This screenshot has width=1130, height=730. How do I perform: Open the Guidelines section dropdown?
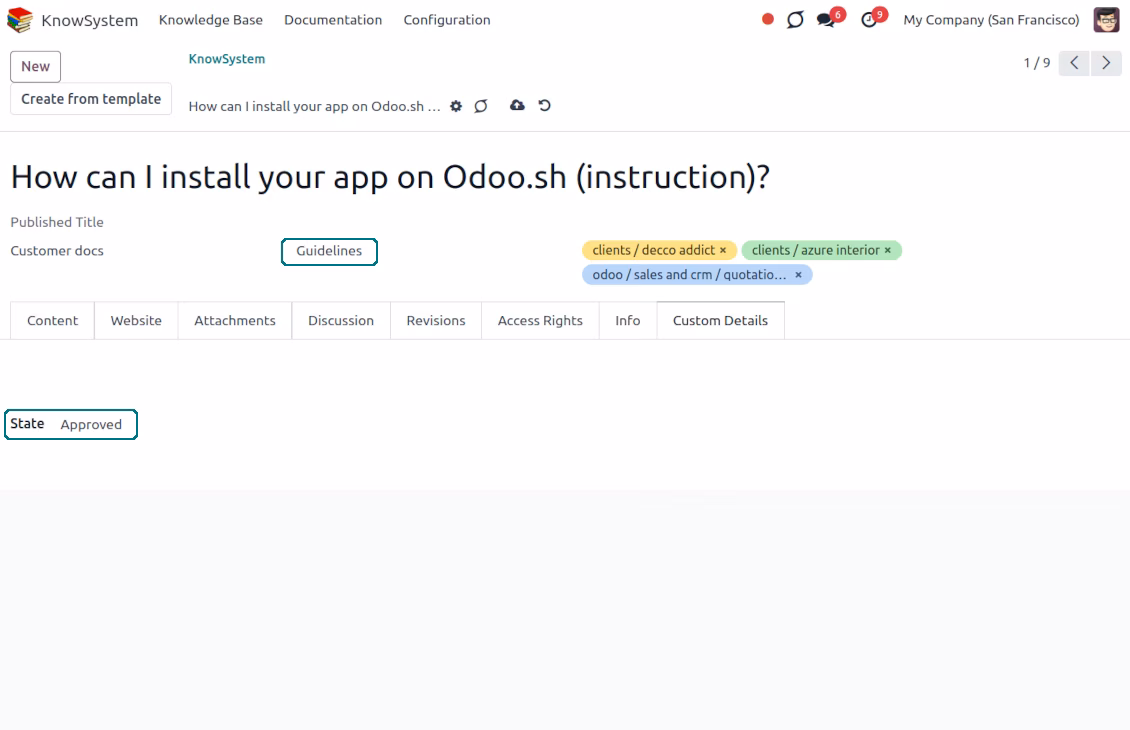click(329, 252)
